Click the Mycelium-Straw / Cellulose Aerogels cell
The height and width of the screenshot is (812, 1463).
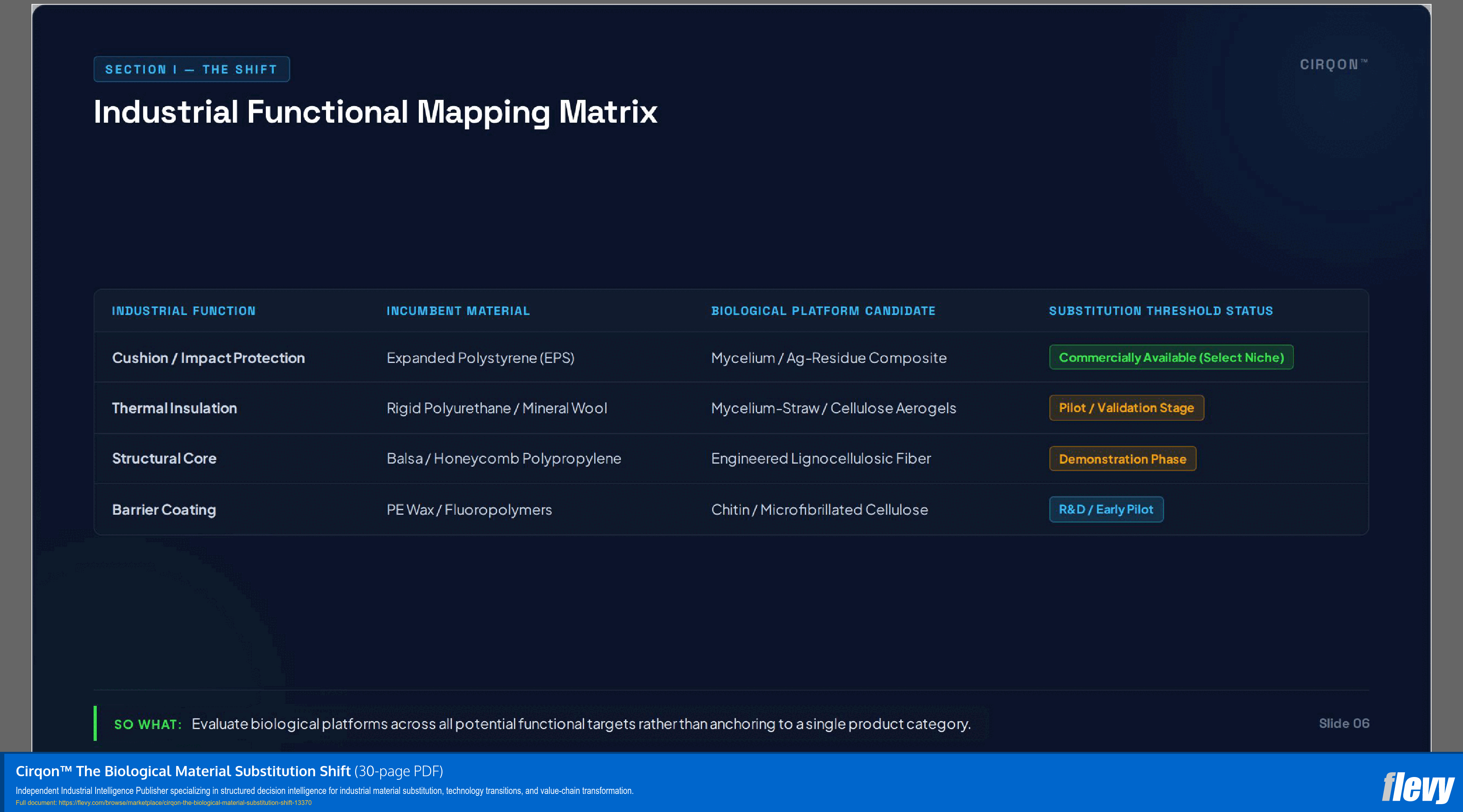[x=834, y=408]
